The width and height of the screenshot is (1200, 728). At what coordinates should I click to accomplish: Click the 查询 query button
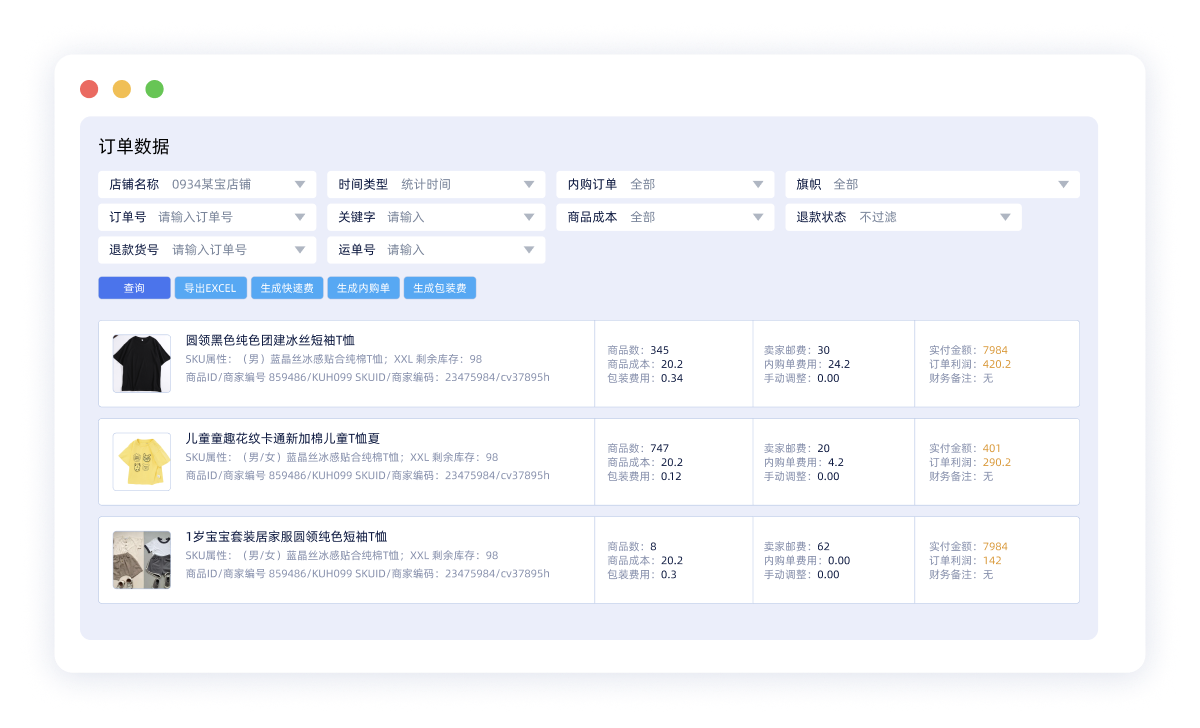point(134,288)
